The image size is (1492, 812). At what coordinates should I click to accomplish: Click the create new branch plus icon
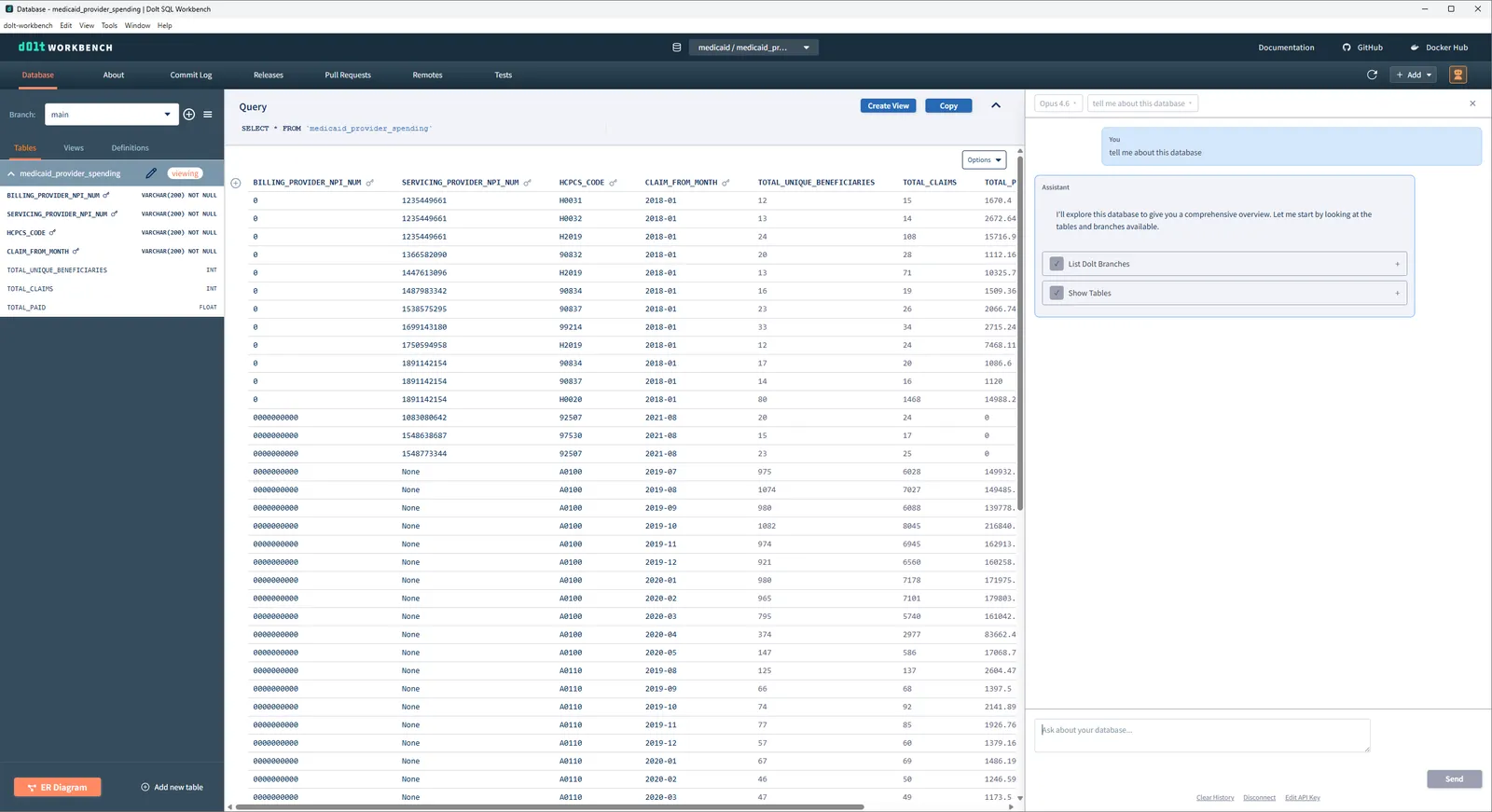tap(189, 115)
